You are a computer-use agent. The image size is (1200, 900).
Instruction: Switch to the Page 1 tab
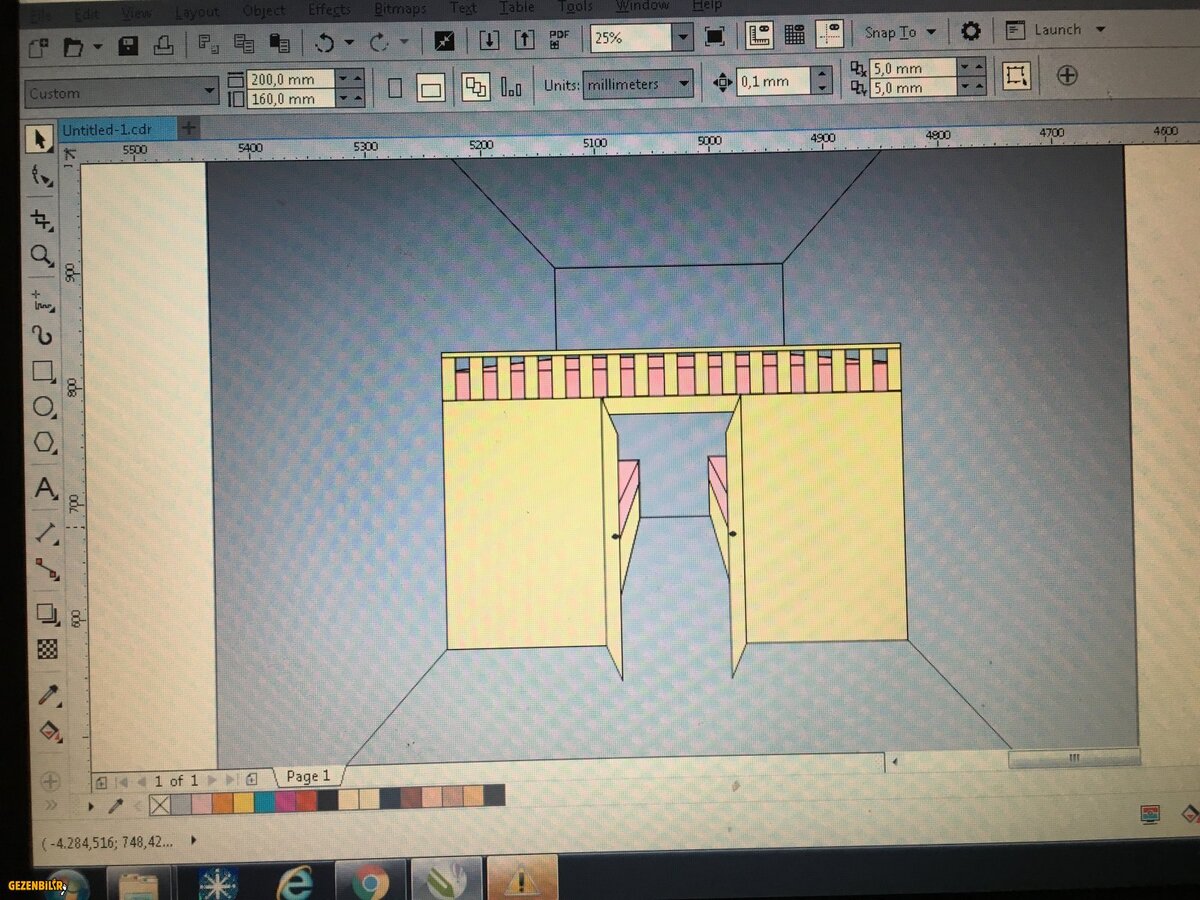(308, 776)
